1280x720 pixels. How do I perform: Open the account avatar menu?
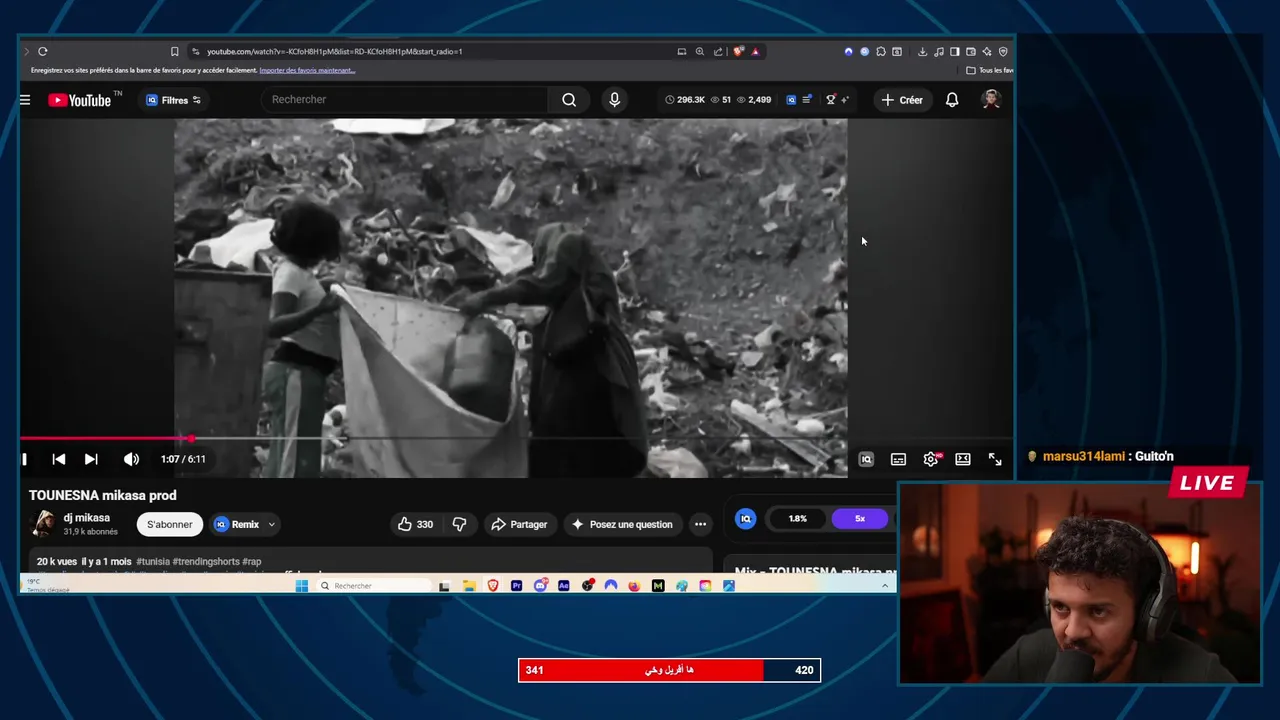point(991,99)
